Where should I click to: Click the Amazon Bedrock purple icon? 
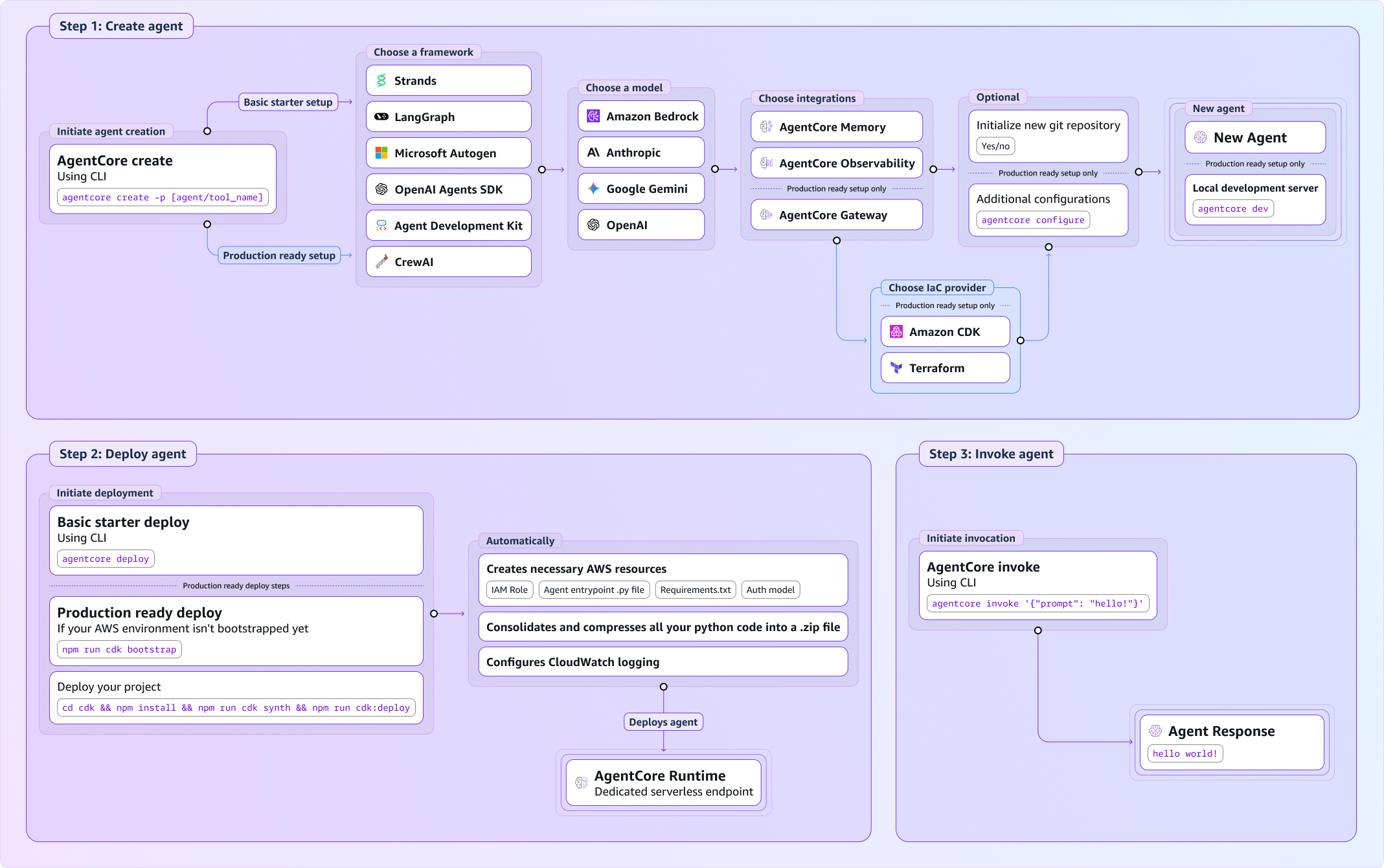(x=593, y=117)
